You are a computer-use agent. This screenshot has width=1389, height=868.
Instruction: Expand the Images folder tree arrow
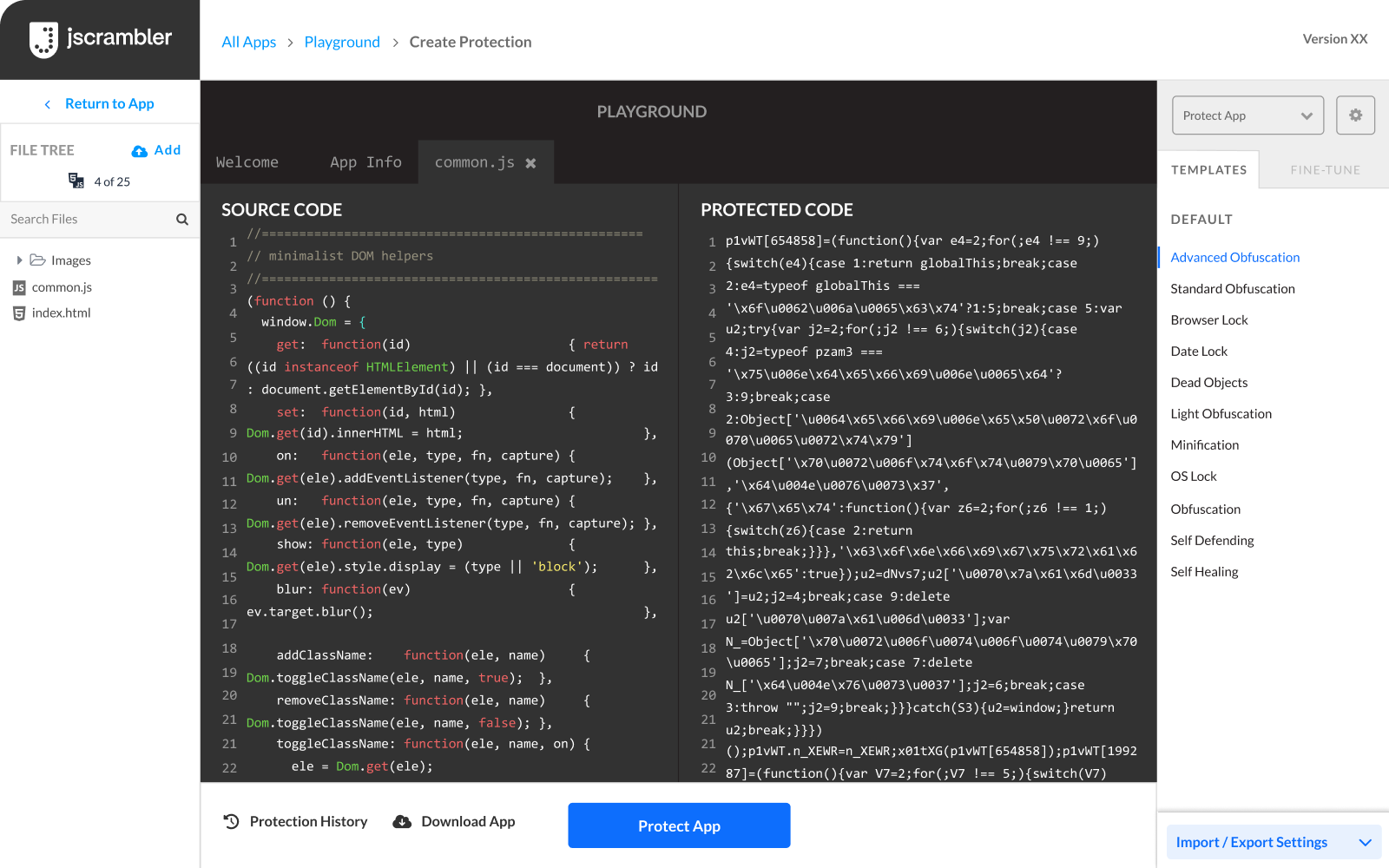pos(19,260)
